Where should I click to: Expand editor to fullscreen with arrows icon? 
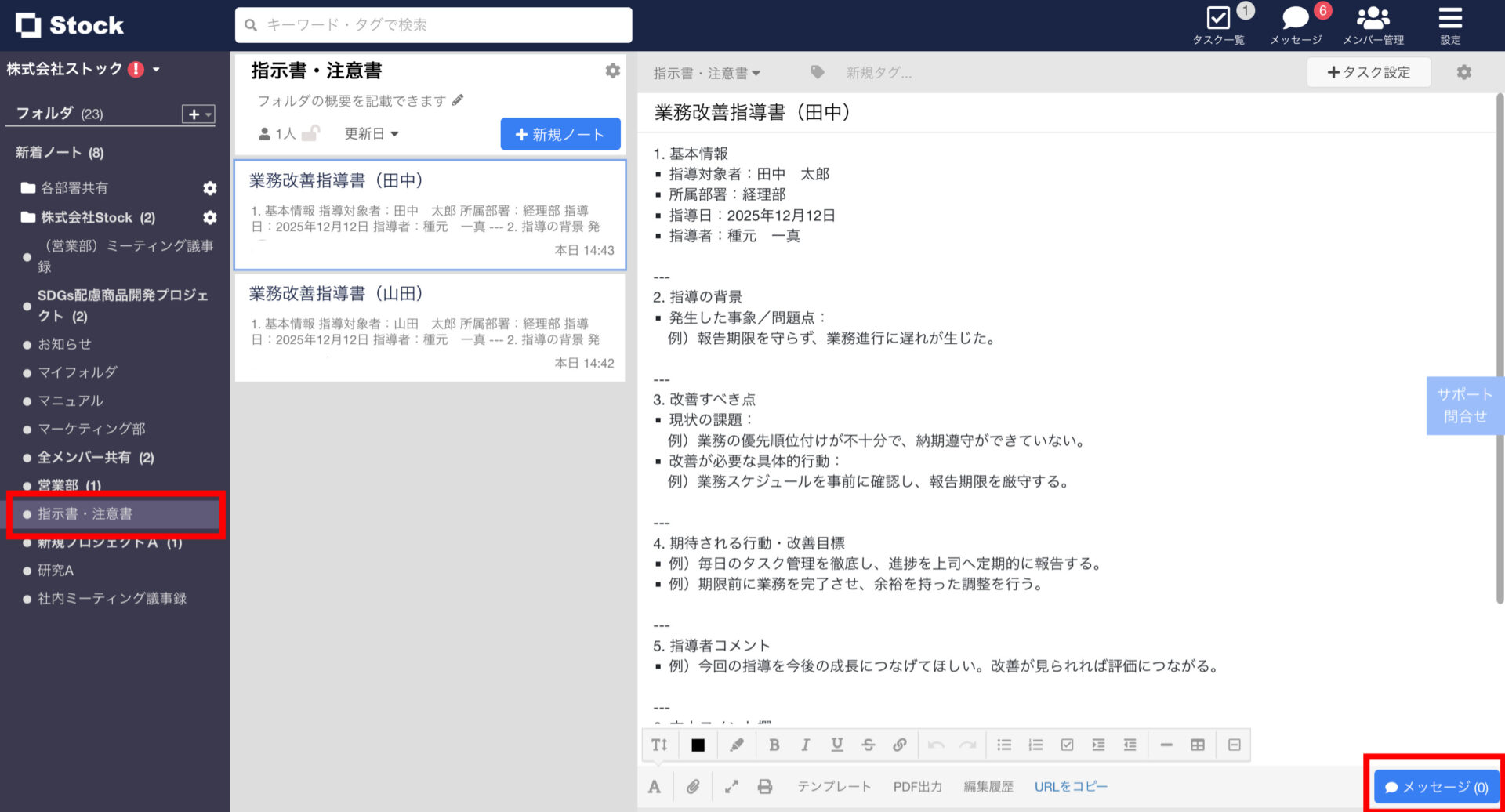[731, 786]
